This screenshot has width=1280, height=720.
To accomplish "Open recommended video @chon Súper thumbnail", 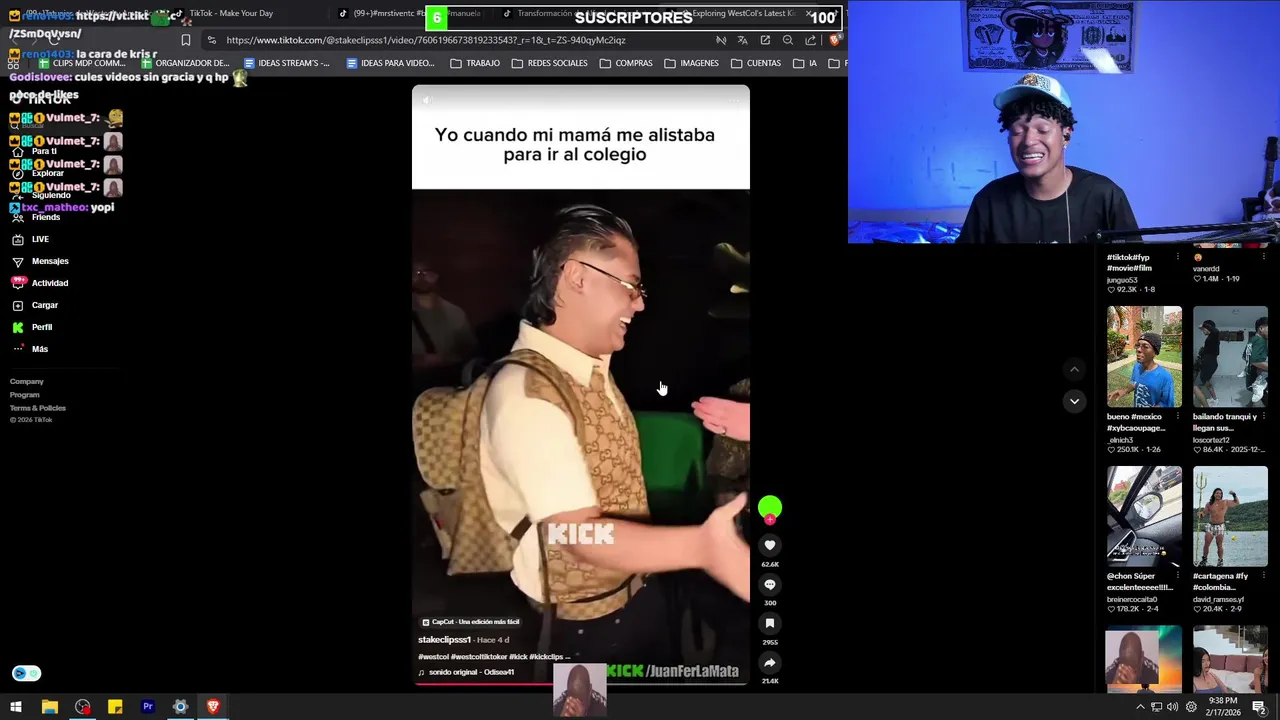I will (x=1144, y=516).
